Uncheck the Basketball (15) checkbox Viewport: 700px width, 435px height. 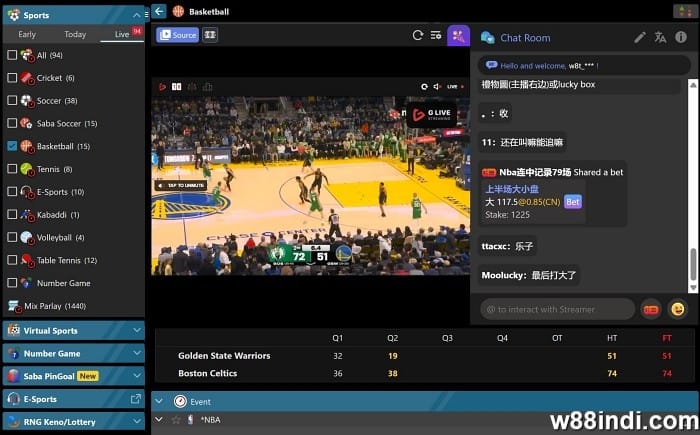click(12, 146)
